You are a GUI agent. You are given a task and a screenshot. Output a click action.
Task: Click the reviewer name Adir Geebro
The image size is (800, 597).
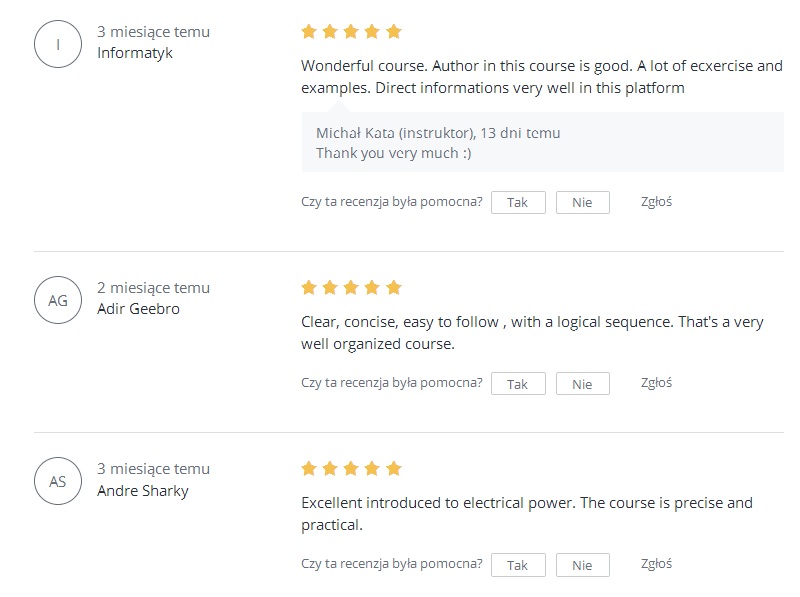tap(138, 309)
